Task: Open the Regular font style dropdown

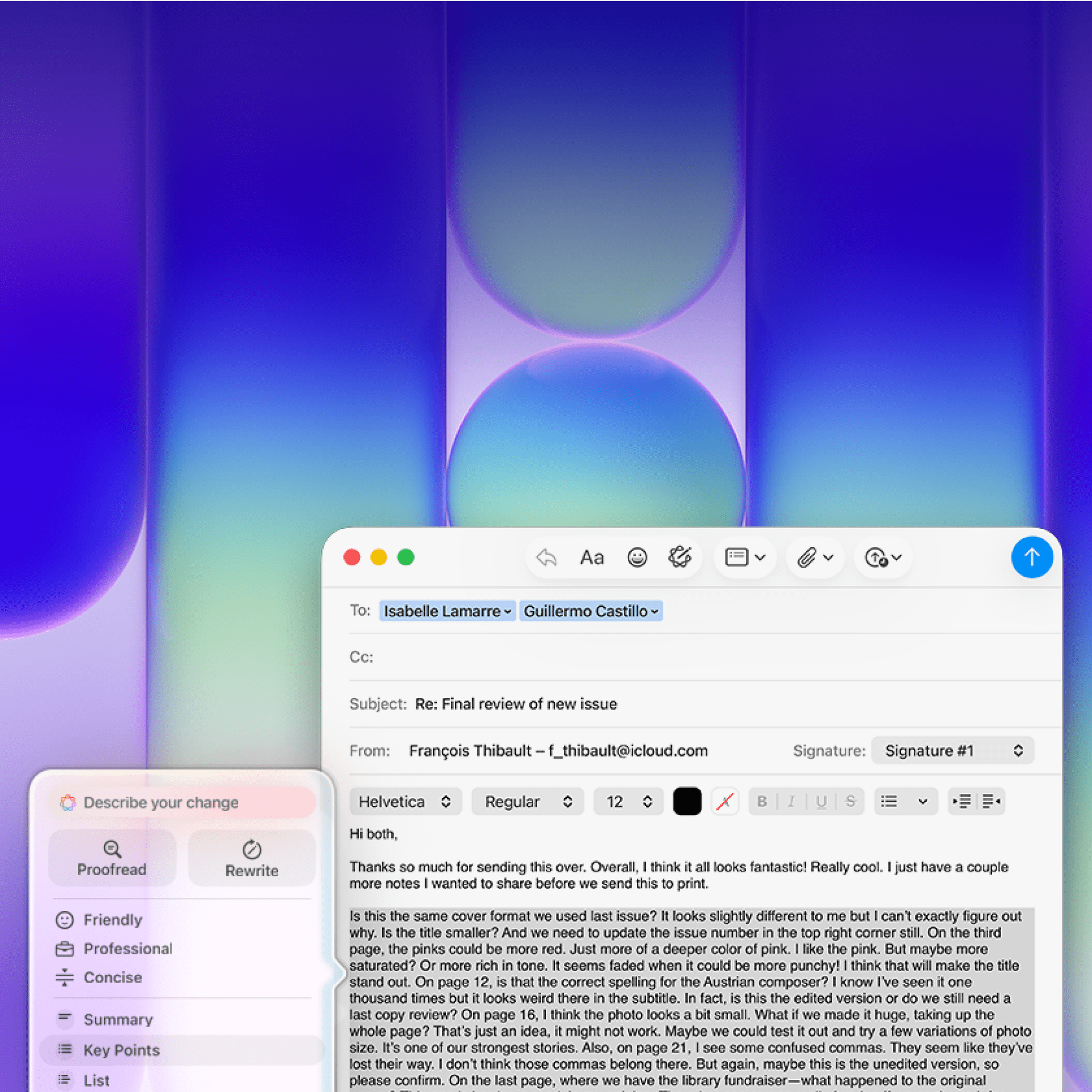Action: (527, 801)
